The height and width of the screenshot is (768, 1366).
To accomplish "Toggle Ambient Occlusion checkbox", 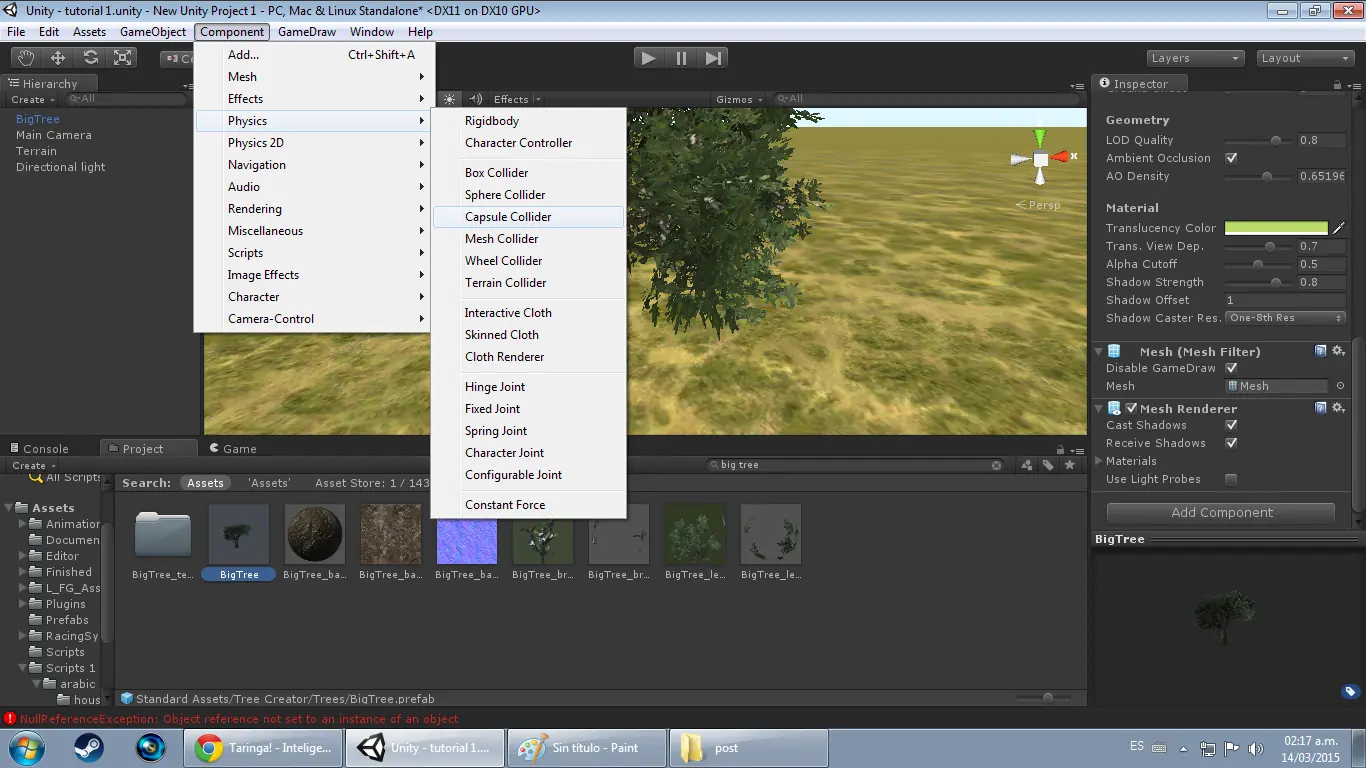I will click(x=1232, y=158).
